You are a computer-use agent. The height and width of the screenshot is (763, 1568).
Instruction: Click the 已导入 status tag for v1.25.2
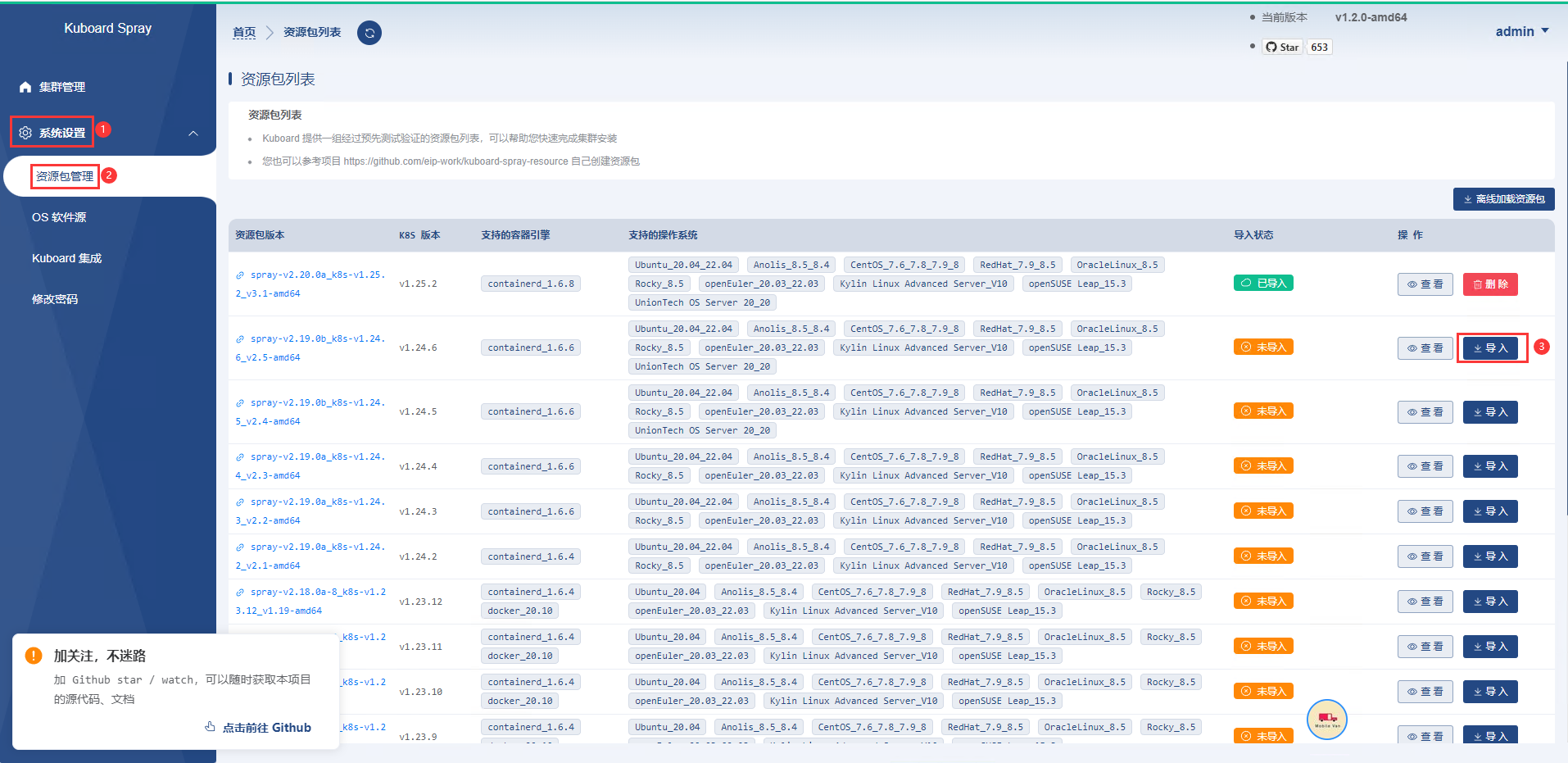tap(1263, 284)
